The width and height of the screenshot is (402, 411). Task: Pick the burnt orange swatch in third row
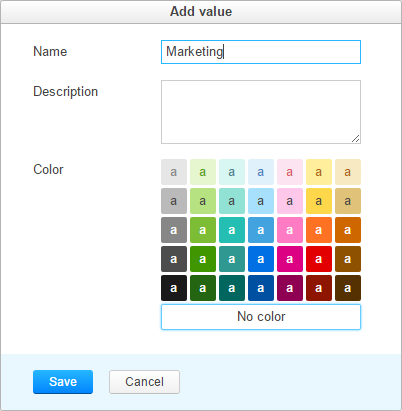[x=348, y=230]
